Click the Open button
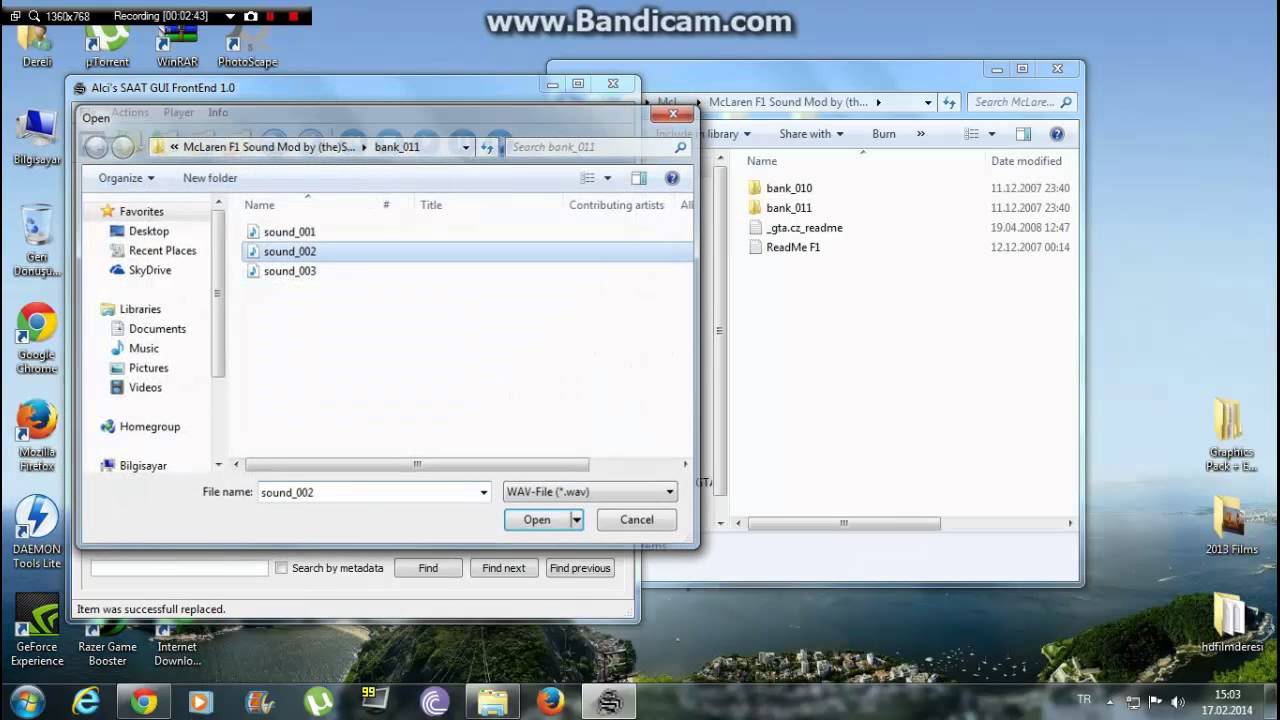Viewport: 1280px width, 720px height. (537, 520)
